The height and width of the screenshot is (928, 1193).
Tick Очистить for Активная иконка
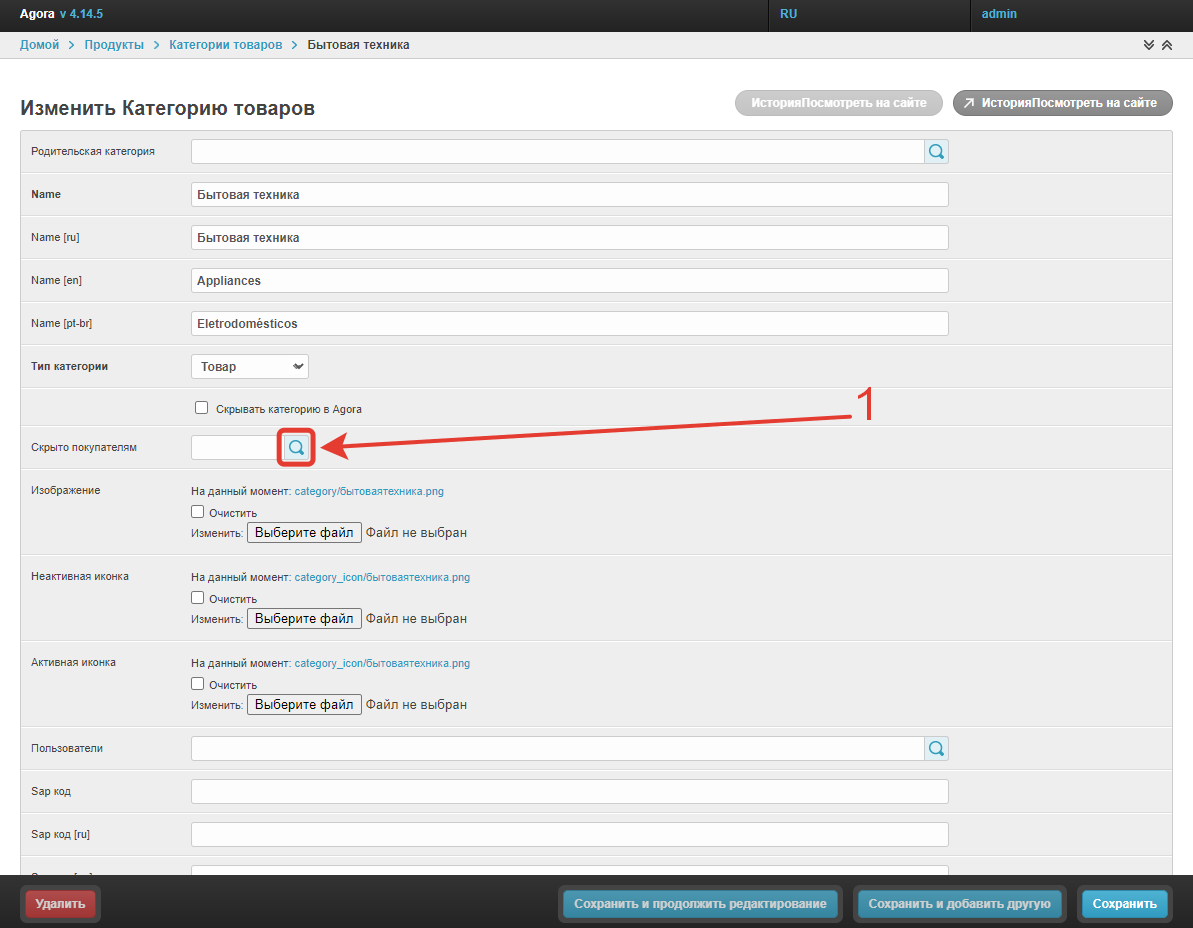point(198,684)
